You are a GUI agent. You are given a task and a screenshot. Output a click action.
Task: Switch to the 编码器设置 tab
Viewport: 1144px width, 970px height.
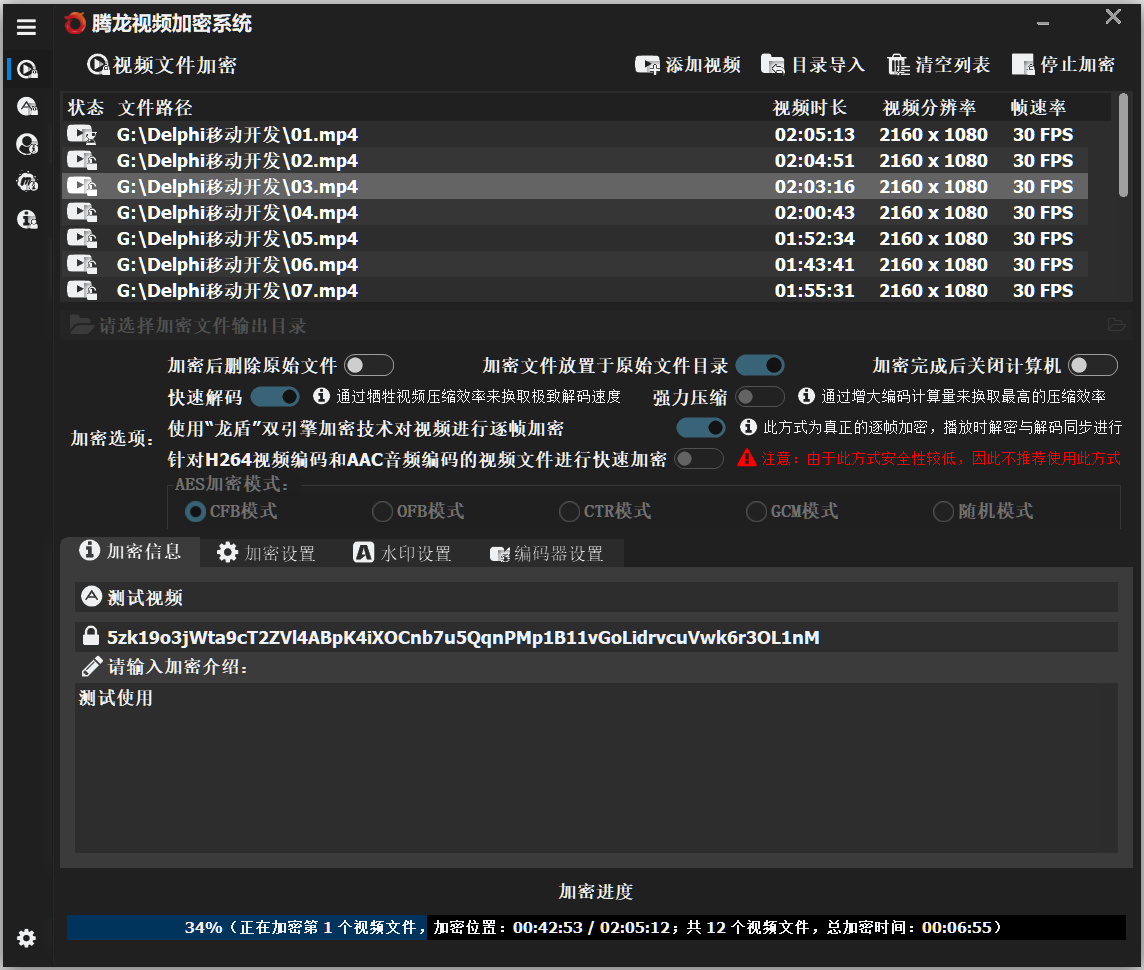click(x=547, y=553)
